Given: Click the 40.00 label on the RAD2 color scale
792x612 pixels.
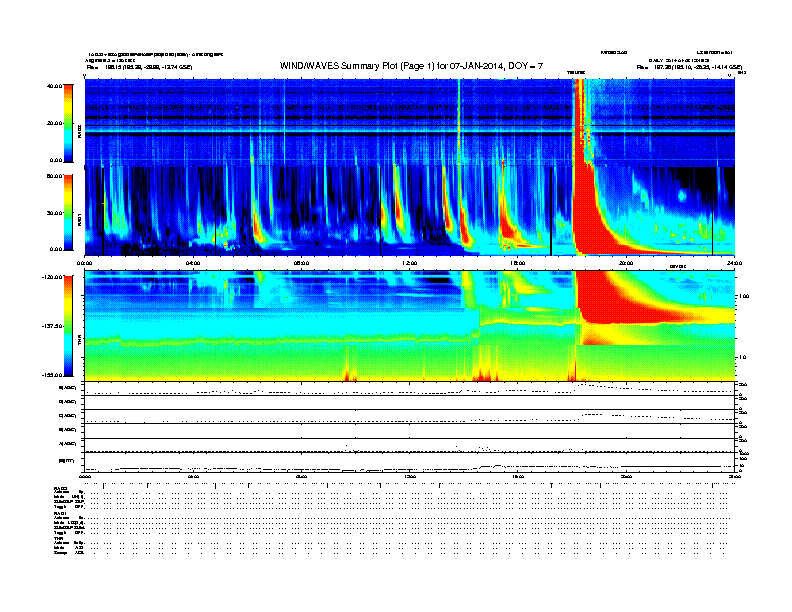Looking at the screenshot, I should click(54, 86).
